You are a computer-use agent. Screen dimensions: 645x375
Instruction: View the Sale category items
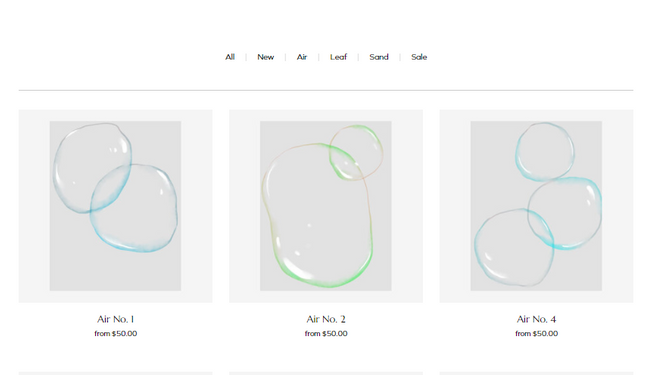pos(419,57)
